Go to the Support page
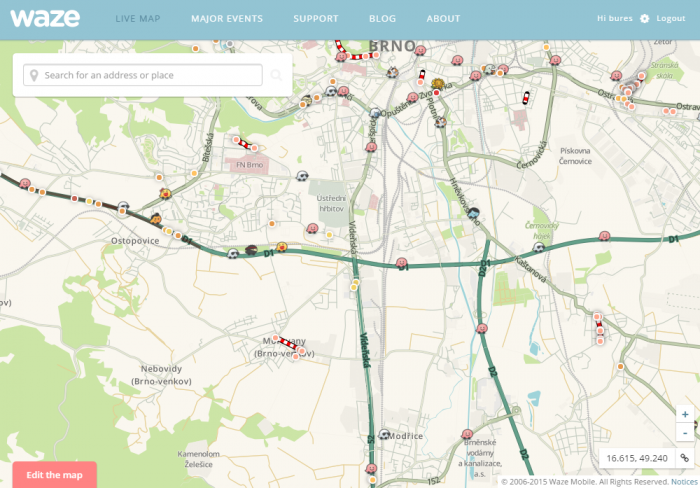The width and height of the screenshot is (700, 488). 315,19
